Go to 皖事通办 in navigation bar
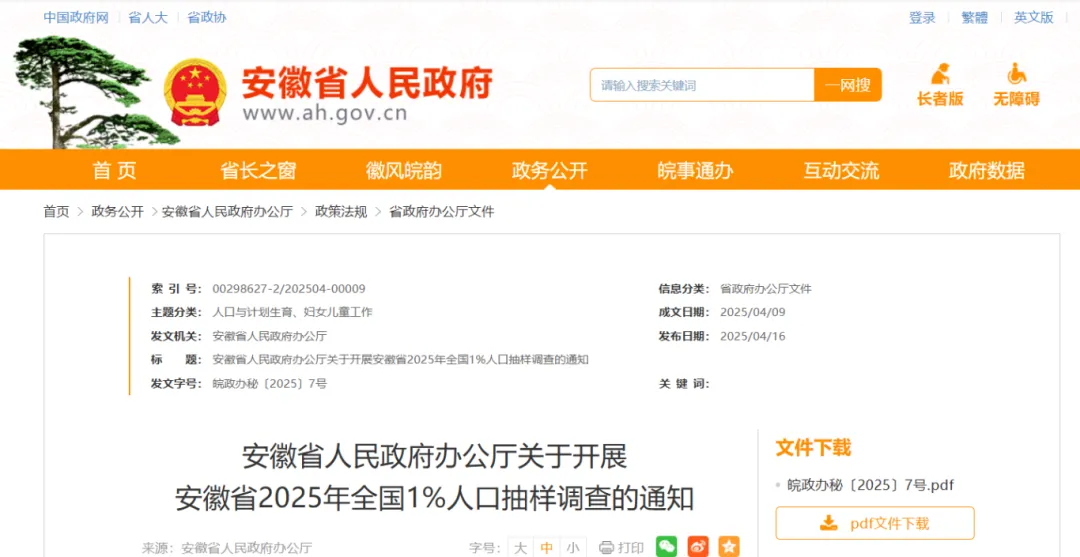Screen dimensions: 1080x557 695,170
